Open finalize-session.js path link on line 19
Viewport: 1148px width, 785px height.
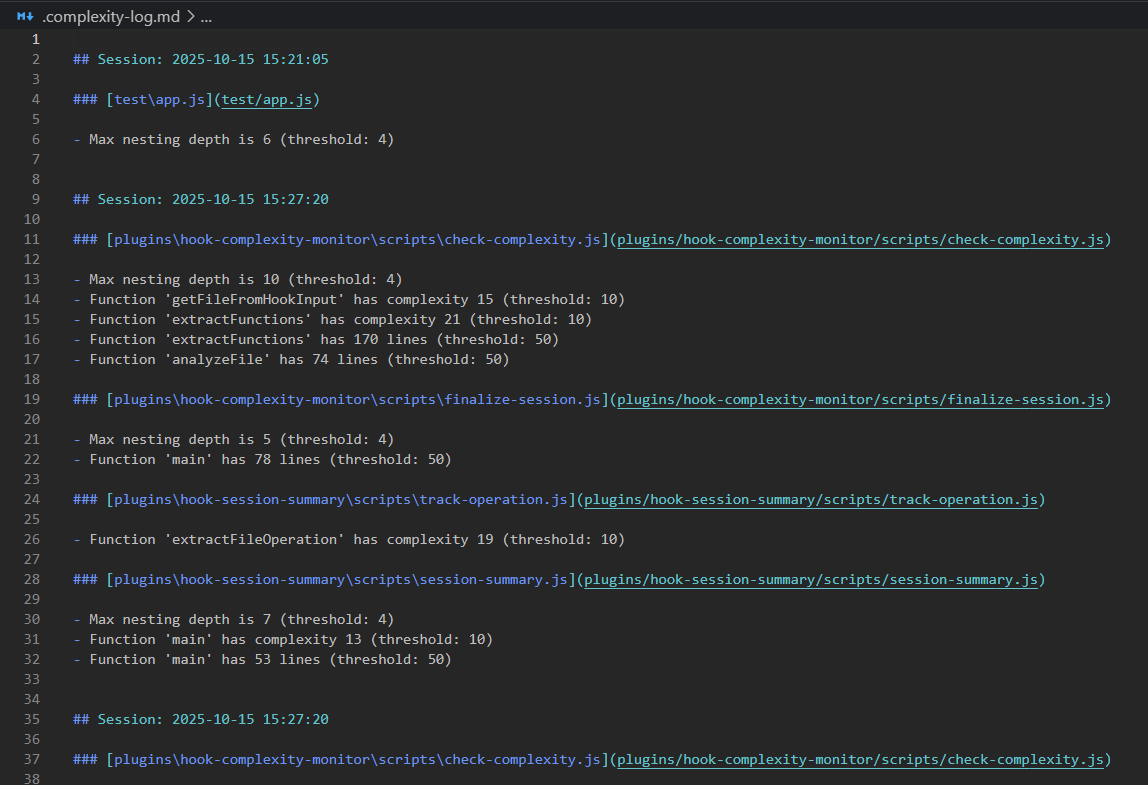click(x=860, y=400)
